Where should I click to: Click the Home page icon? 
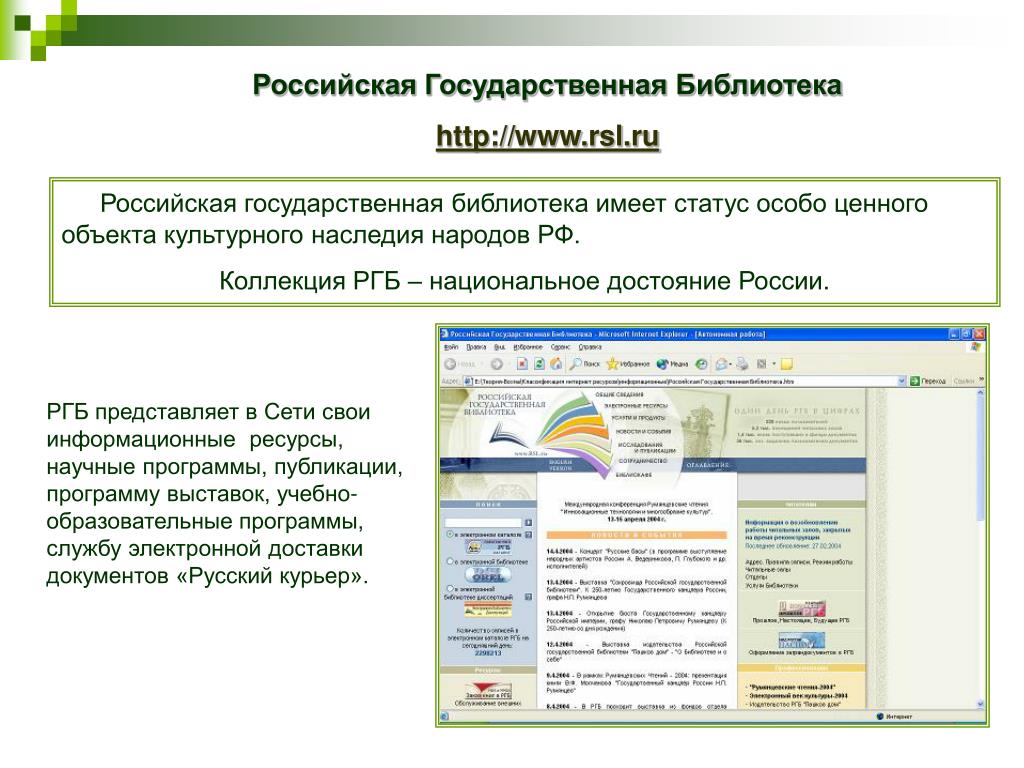[556, 364]
